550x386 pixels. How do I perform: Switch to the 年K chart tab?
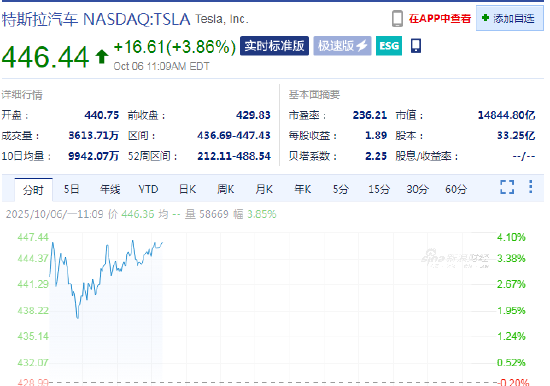point(303,189)
